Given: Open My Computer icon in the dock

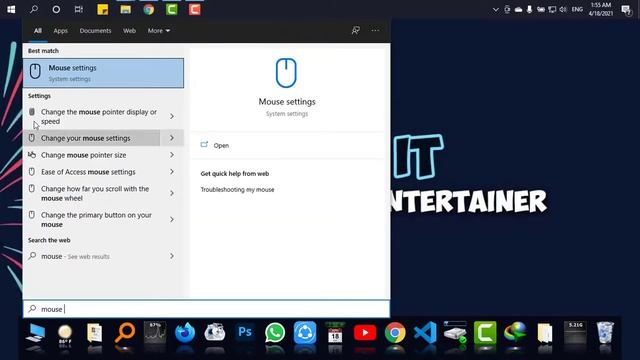Looking at the screenshot, I should pyautogui.click(x=35, y=333).
